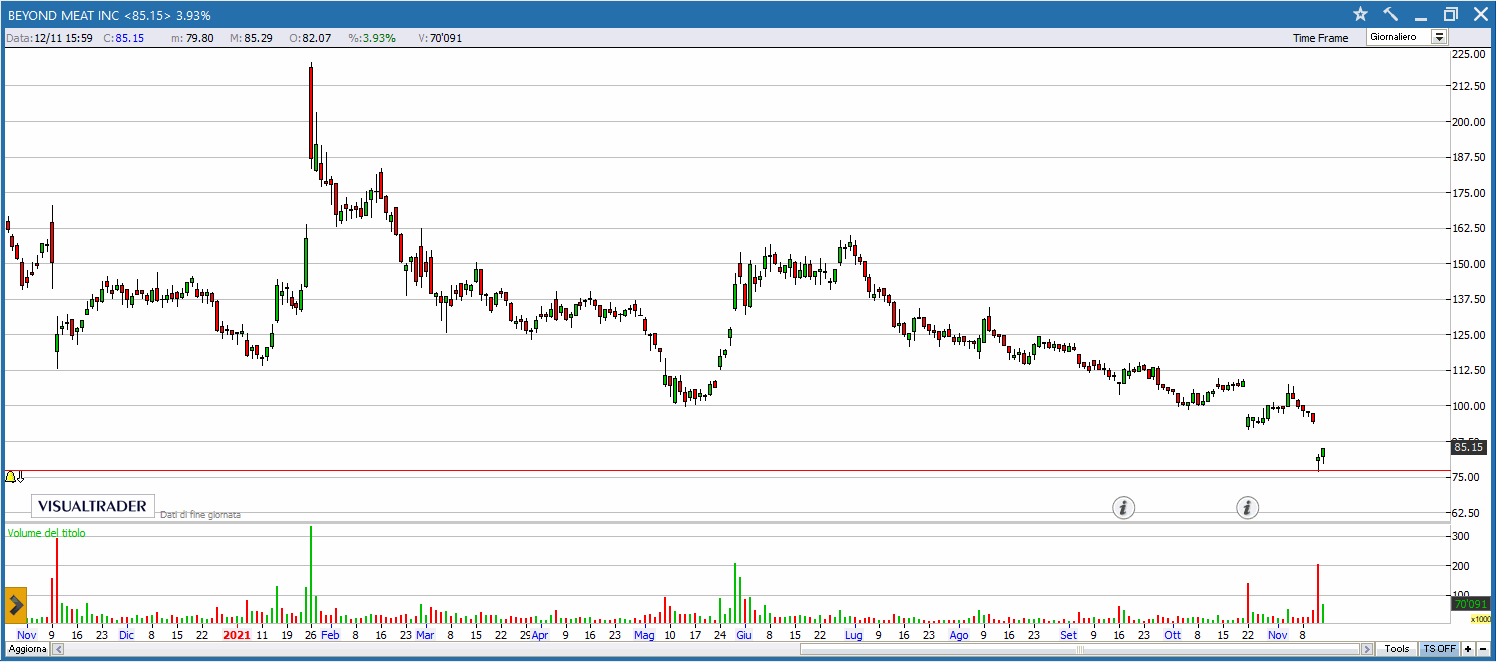
Task: Click the 150.00 price axis label
Action: (x=1469, y=264)
